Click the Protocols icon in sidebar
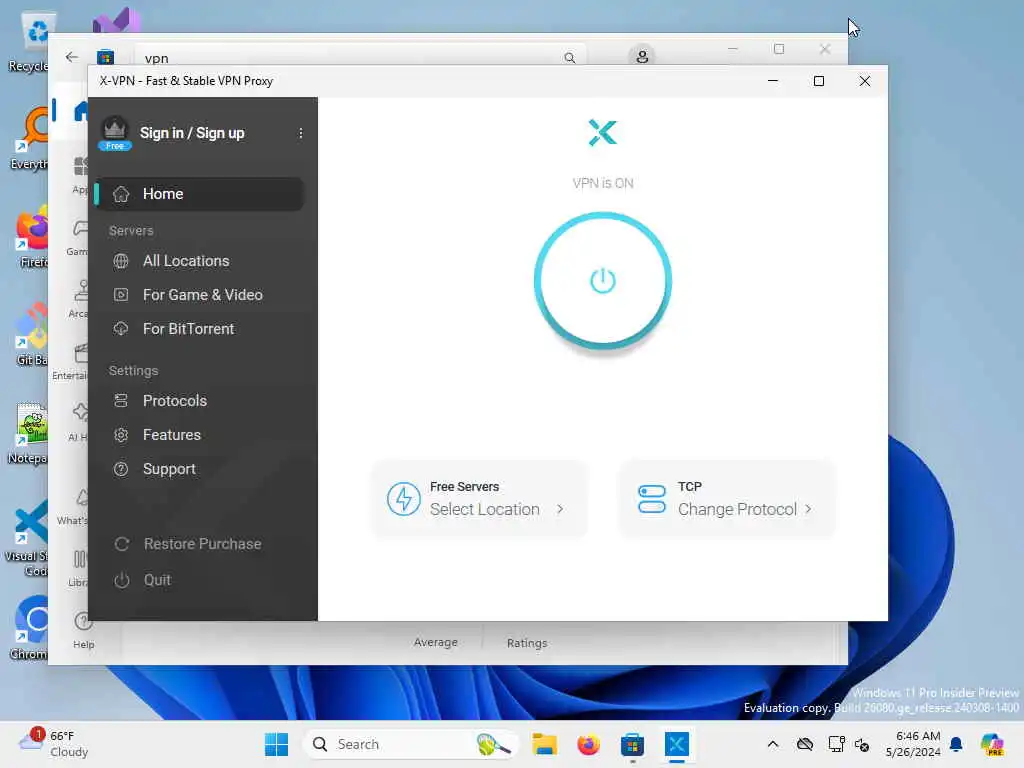 point(121,401)
